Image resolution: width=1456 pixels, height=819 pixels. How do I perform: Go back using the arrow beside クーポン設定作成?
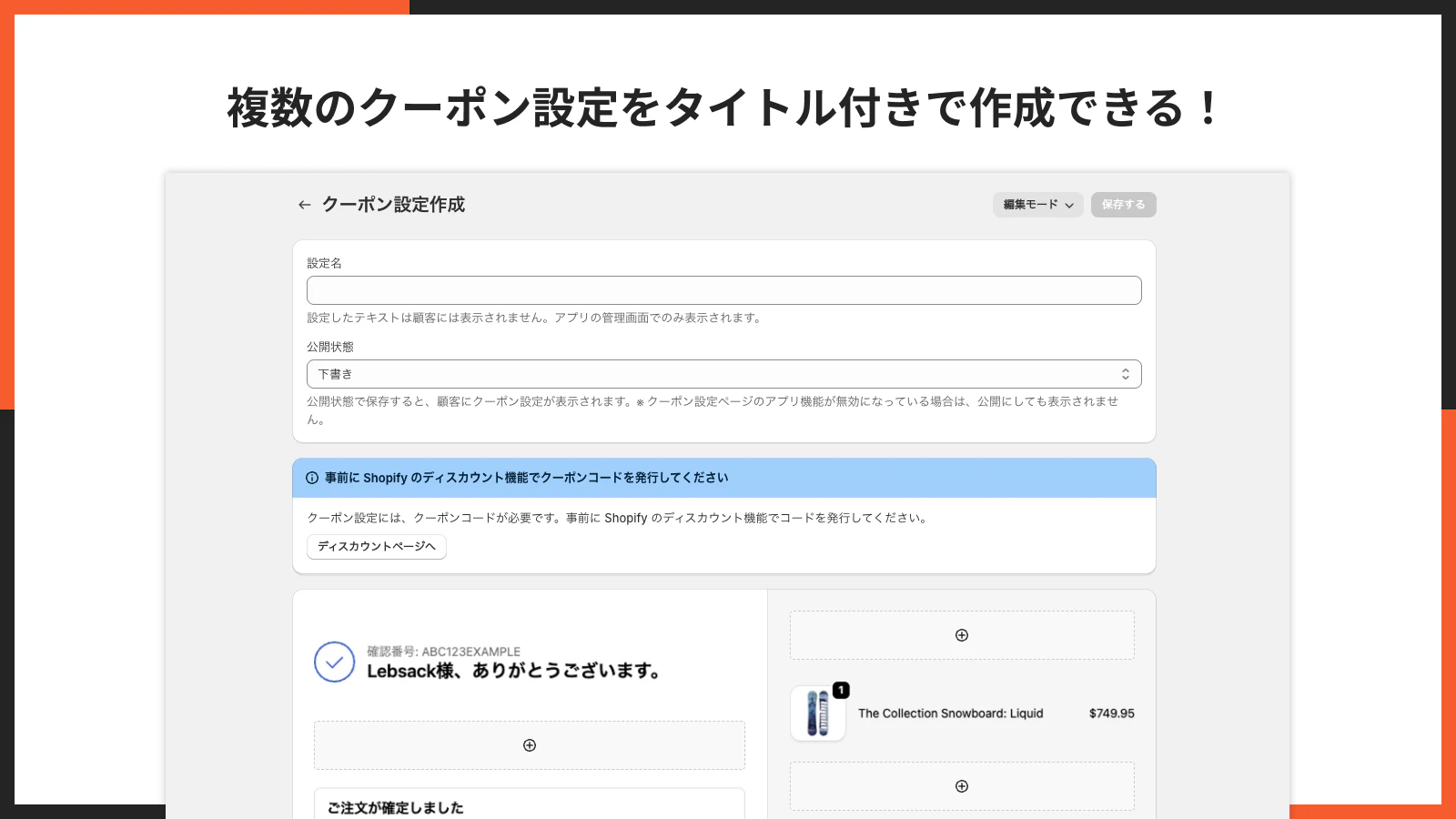305,205
